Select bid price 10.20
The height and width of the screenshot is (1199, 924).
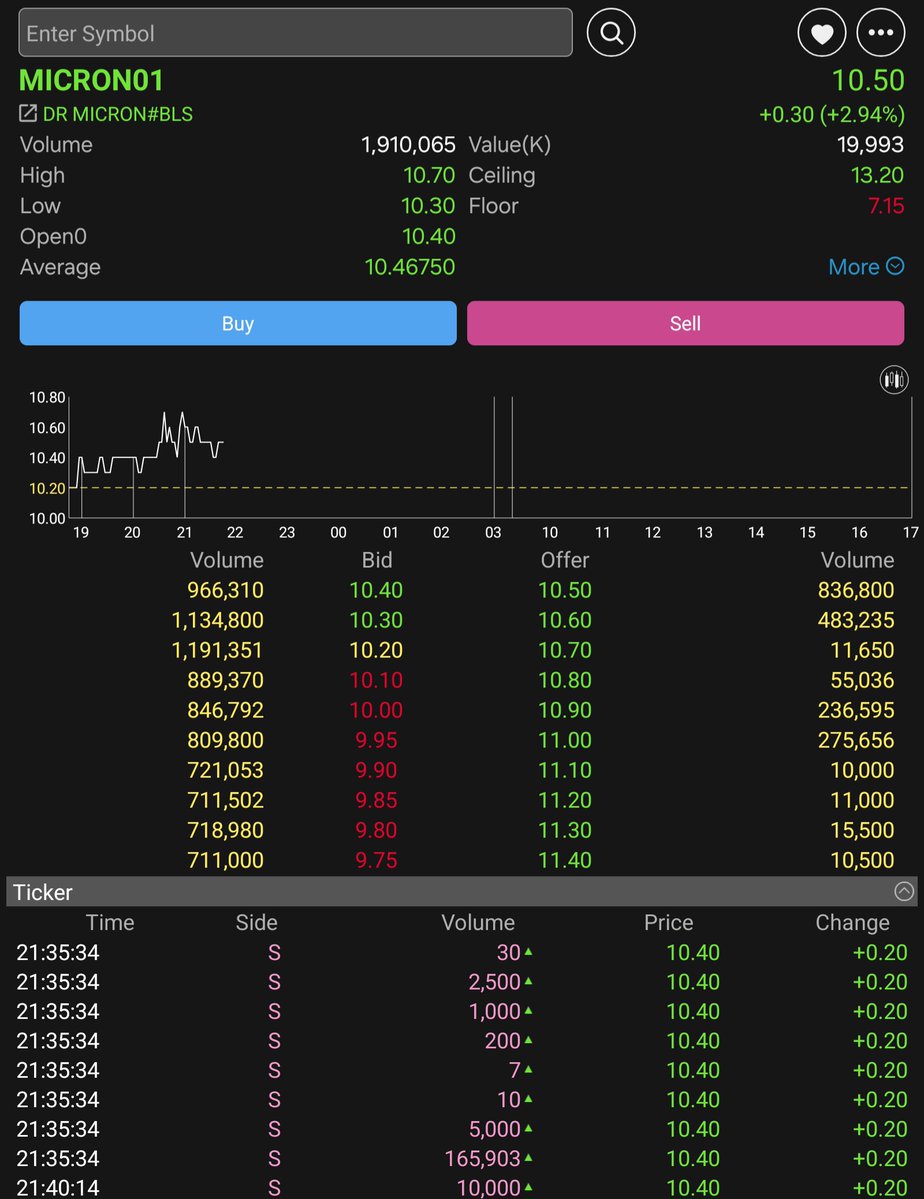(376, 649)
